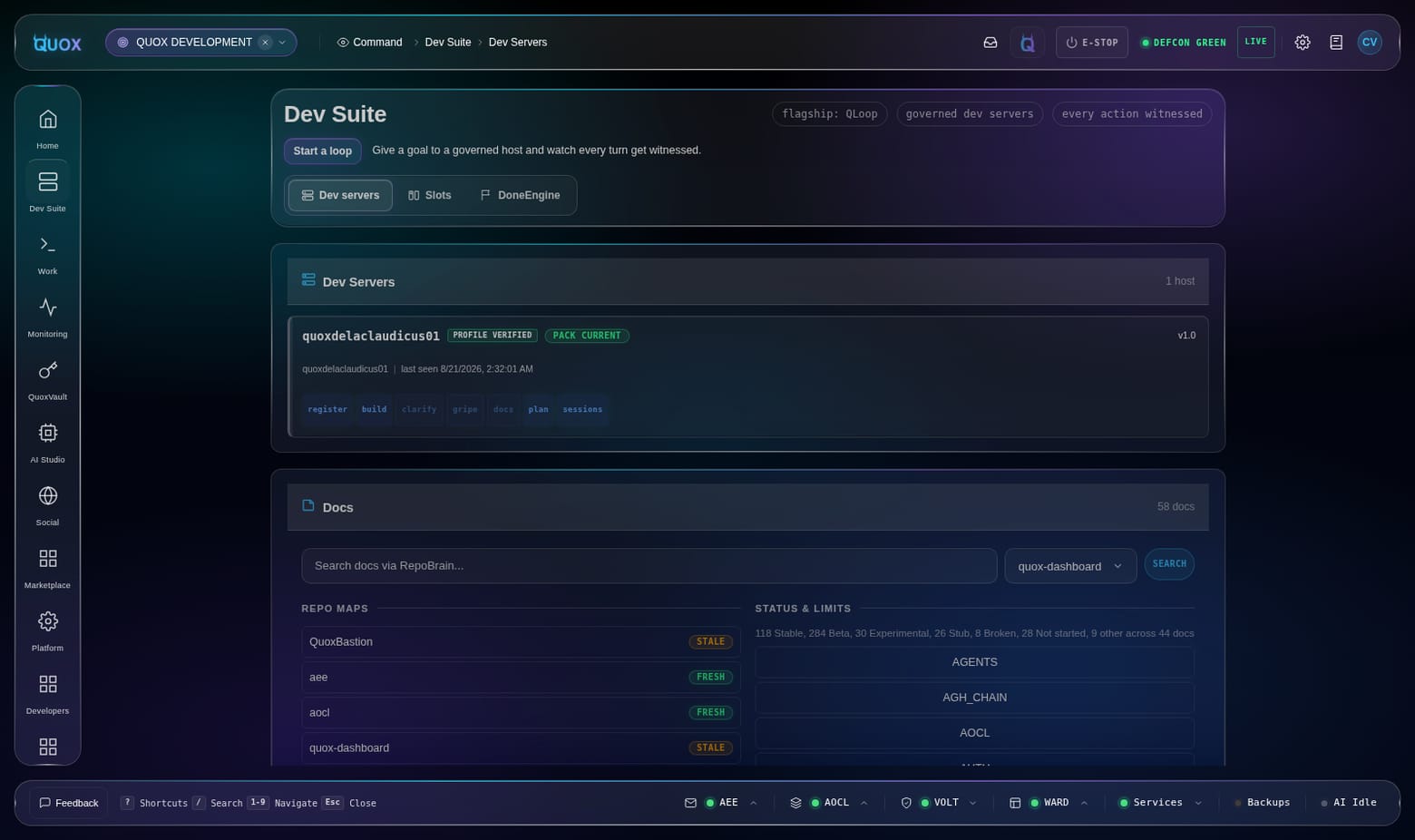Go to Dev Suite breadcrumb
This screenshot has width=1415, height=840.
pos(448,43)
